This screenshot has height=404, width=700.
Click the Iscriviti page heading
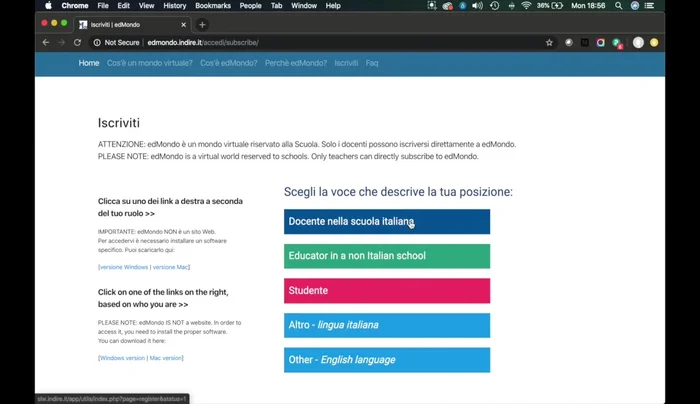point(119,123)
